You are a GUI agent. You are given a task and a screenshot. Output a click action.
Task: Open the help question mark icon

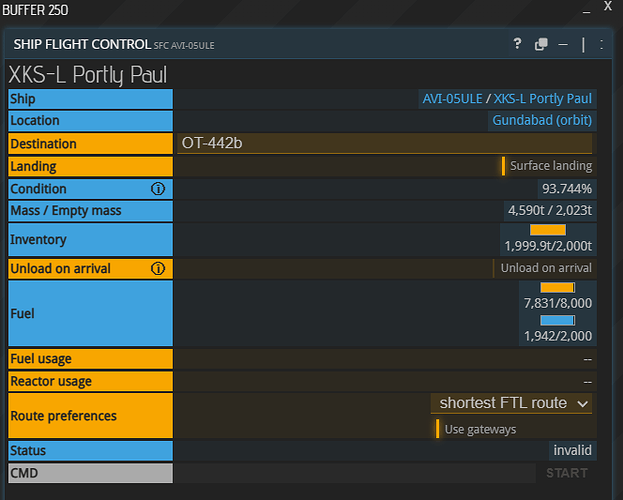pos(517,45)
